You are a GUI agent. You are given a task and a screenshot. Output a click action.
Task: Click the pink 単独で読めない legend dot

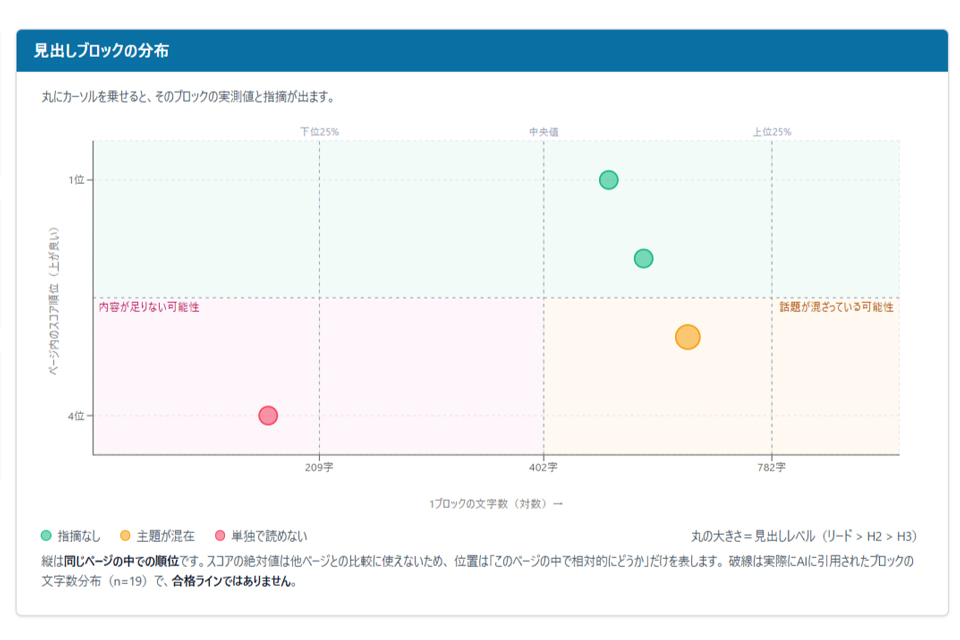tap(220, 536)
